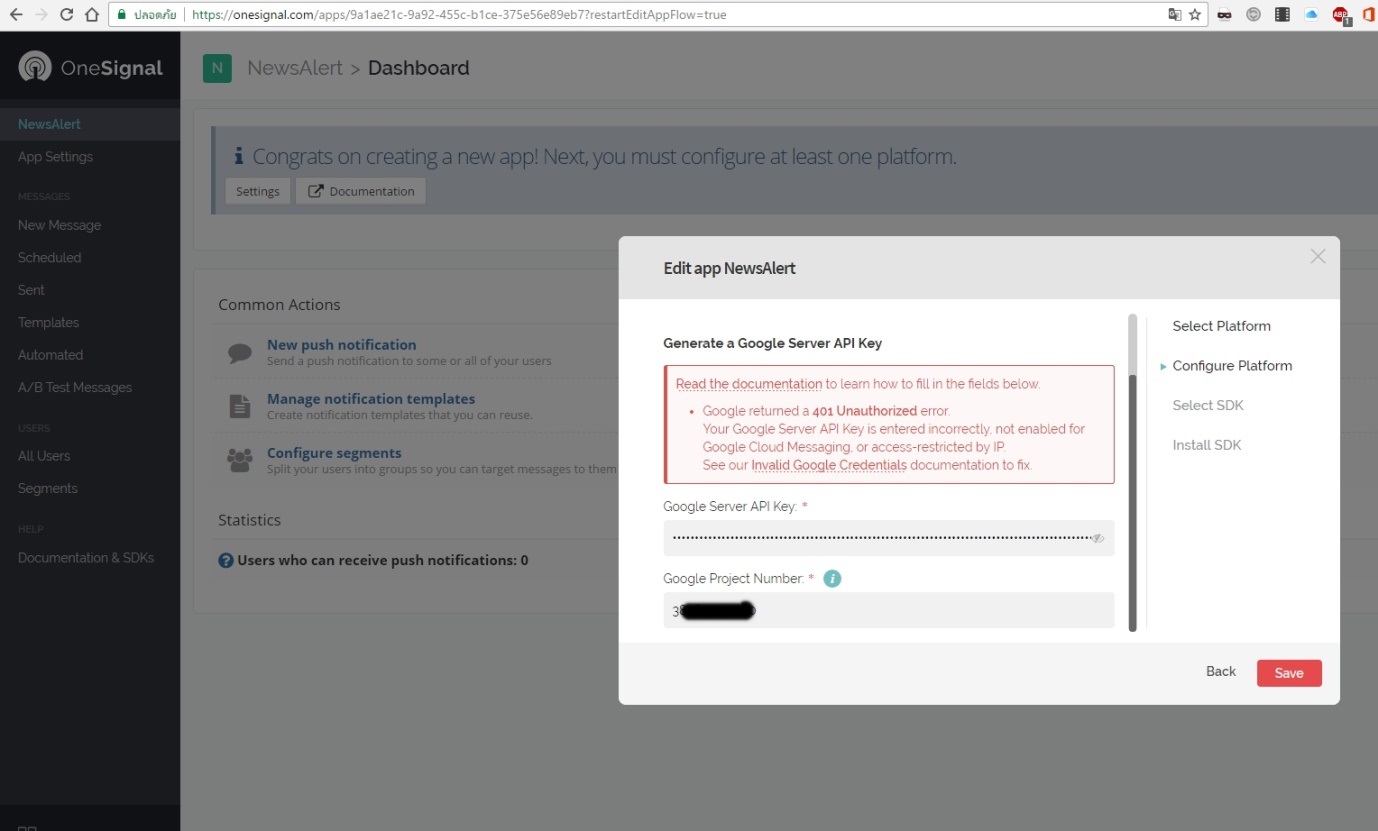Select the Select Platform step
The image size is (1378, 831).
coord(1222,326)
